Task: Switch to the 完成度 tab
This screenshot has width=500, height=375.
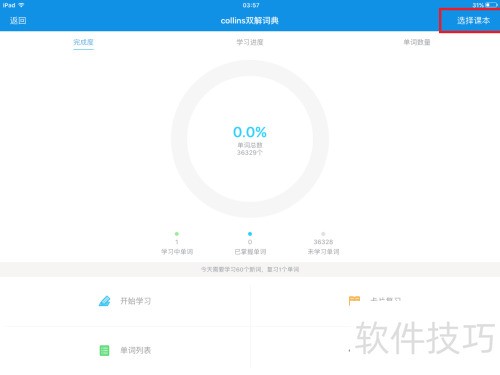Action: pos(83,42)
